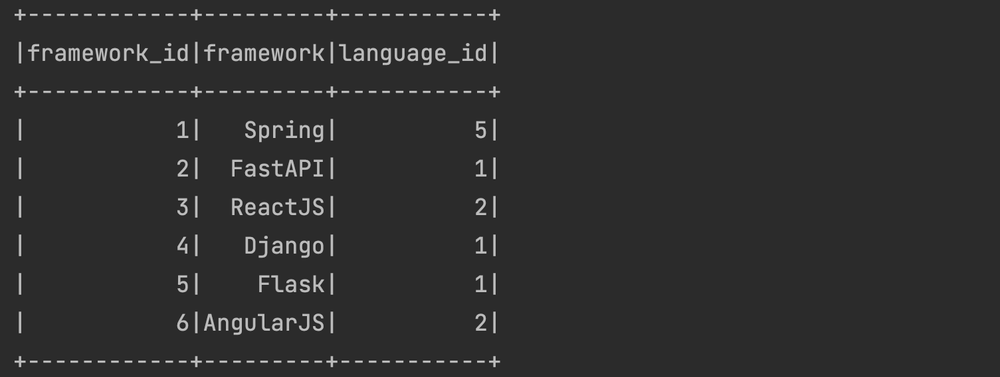The height and width of the screenshot is (377, 1000).
Task: Click language_id value in ReactJS row
Action: click(x=481, y=207)
